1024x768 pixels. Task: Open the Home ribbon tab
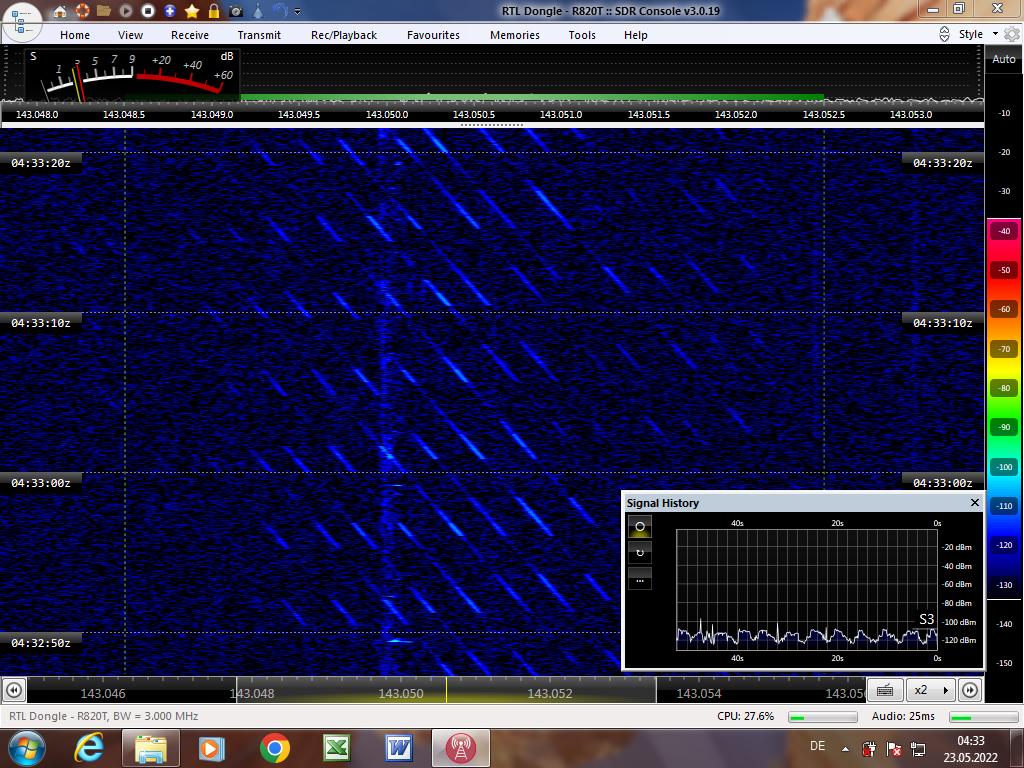(75, 35)
